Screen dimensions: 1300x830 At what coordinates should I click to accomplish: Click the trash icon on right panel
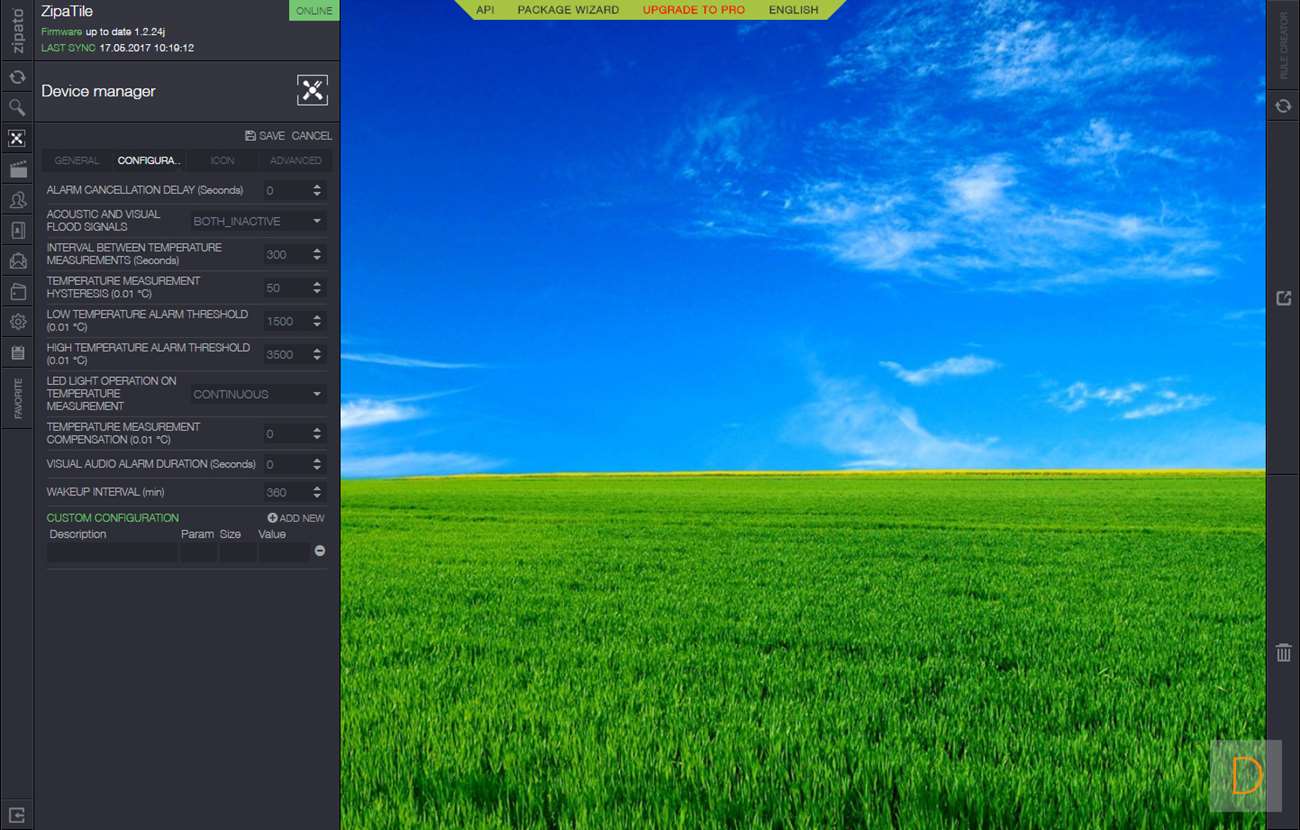point(1283,653)
